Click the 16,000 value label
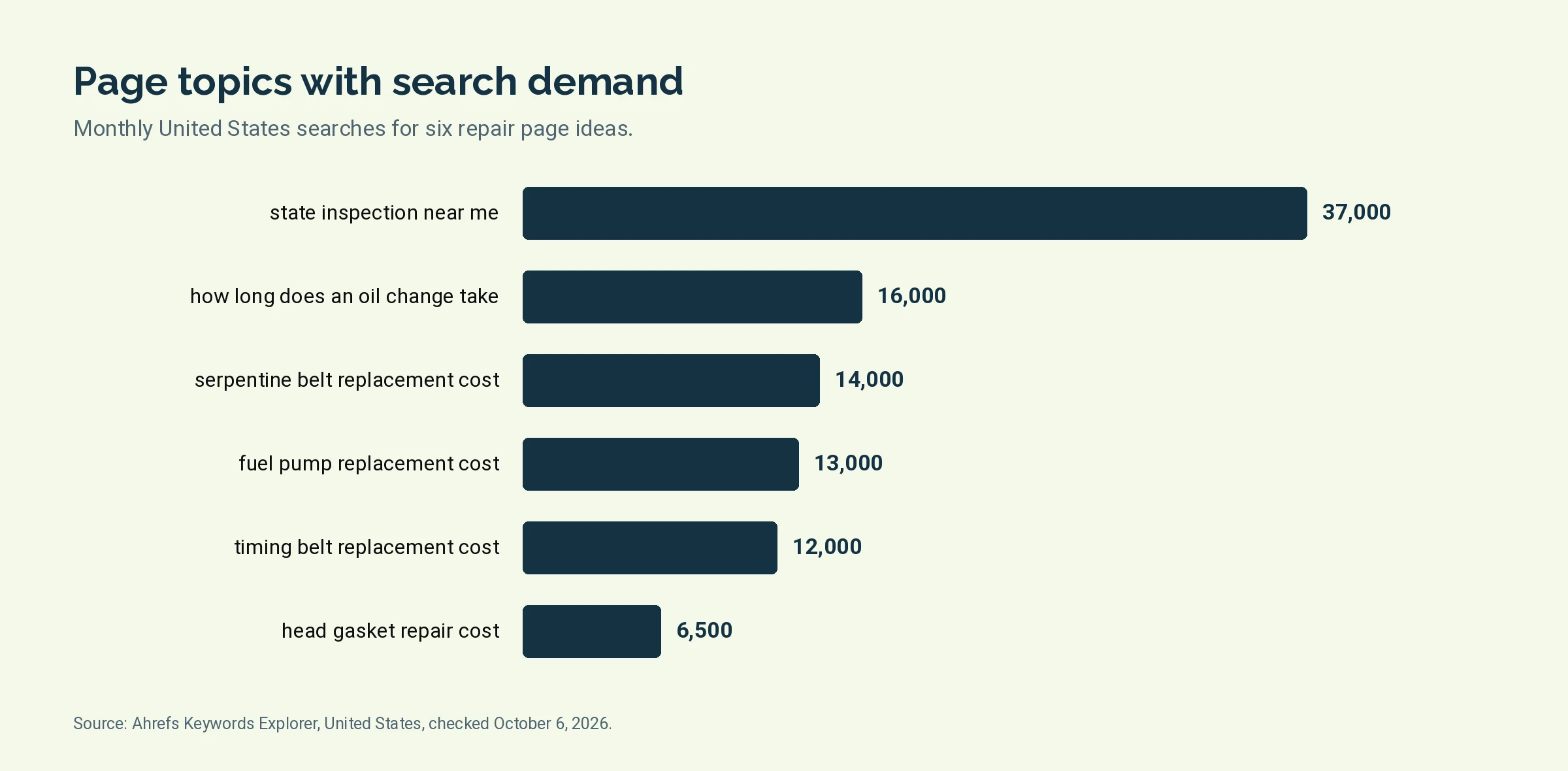 coord(911,296)
